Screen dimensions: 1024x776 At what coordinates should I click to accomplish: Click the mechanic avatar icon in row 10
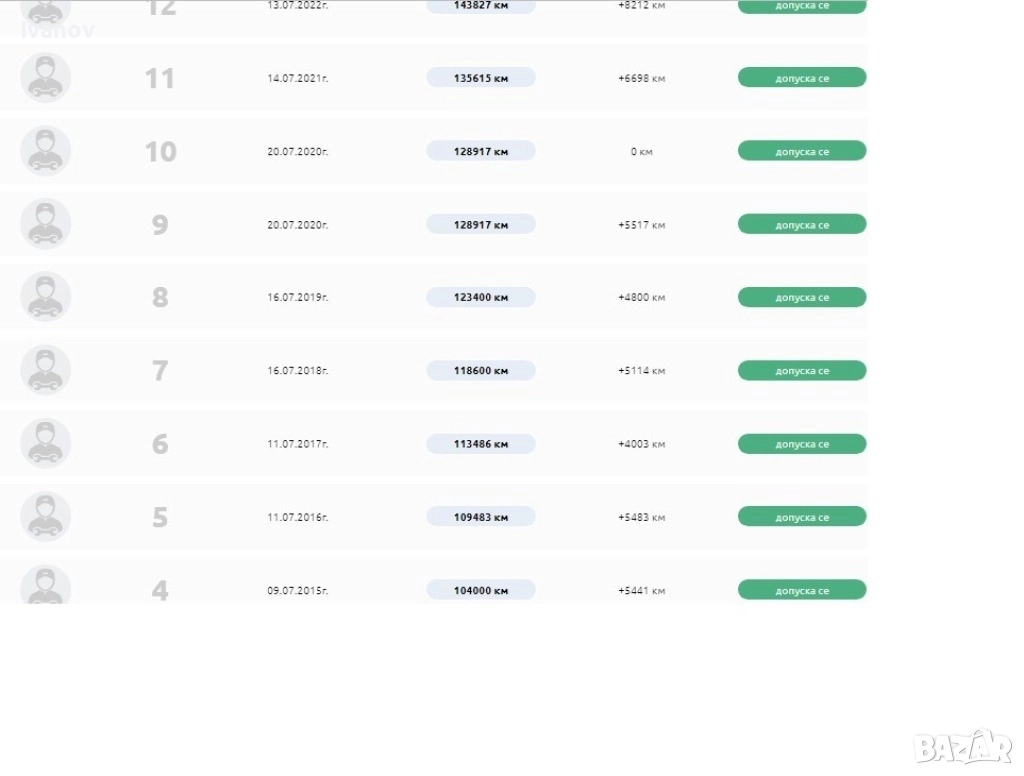[x=46, y=151]
